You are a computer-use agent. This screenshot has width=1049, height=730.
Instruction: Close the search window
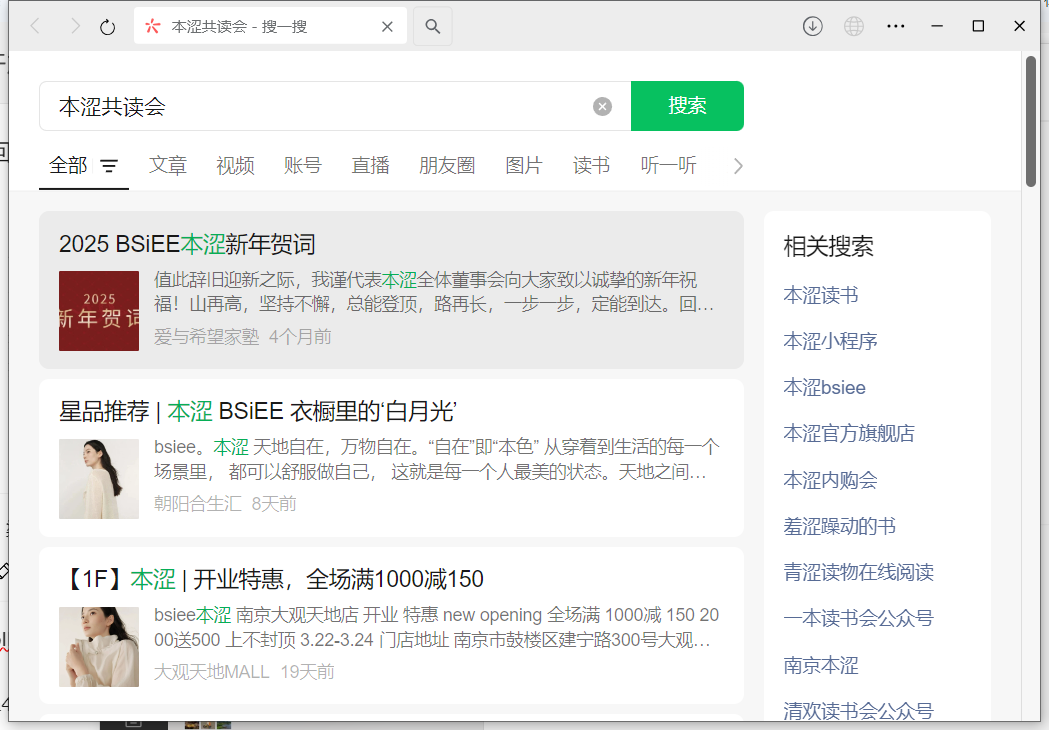tap(1019, 26)
